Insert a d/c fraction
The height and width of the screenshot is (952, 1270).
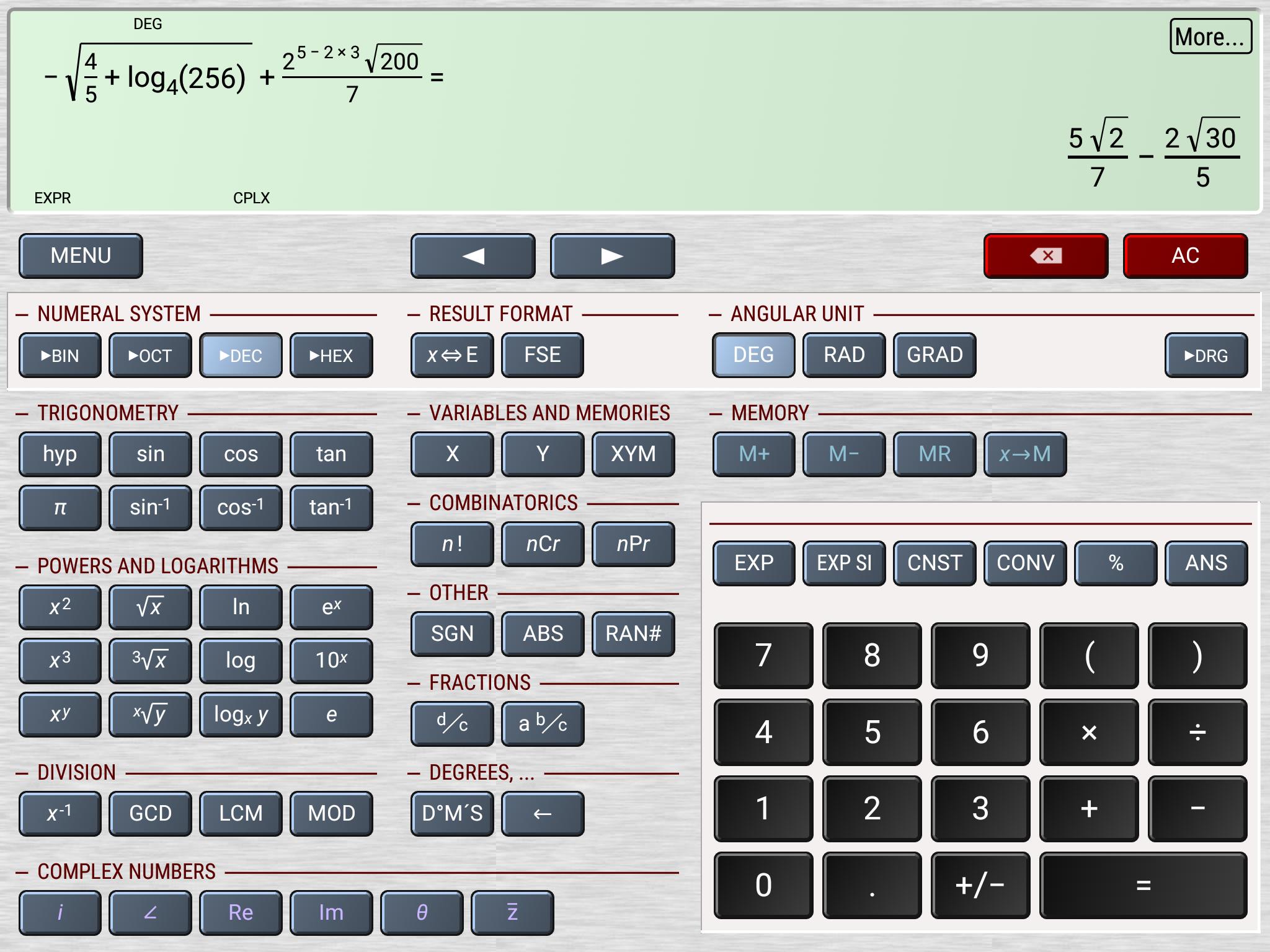point(452,724)
